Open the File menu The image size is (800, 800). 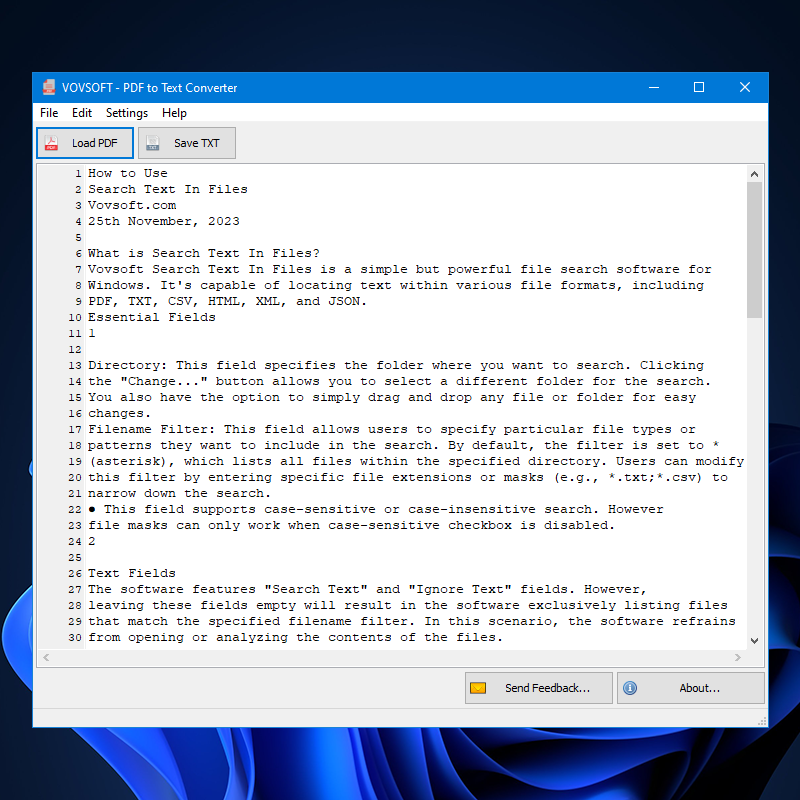tap(48, 113)
